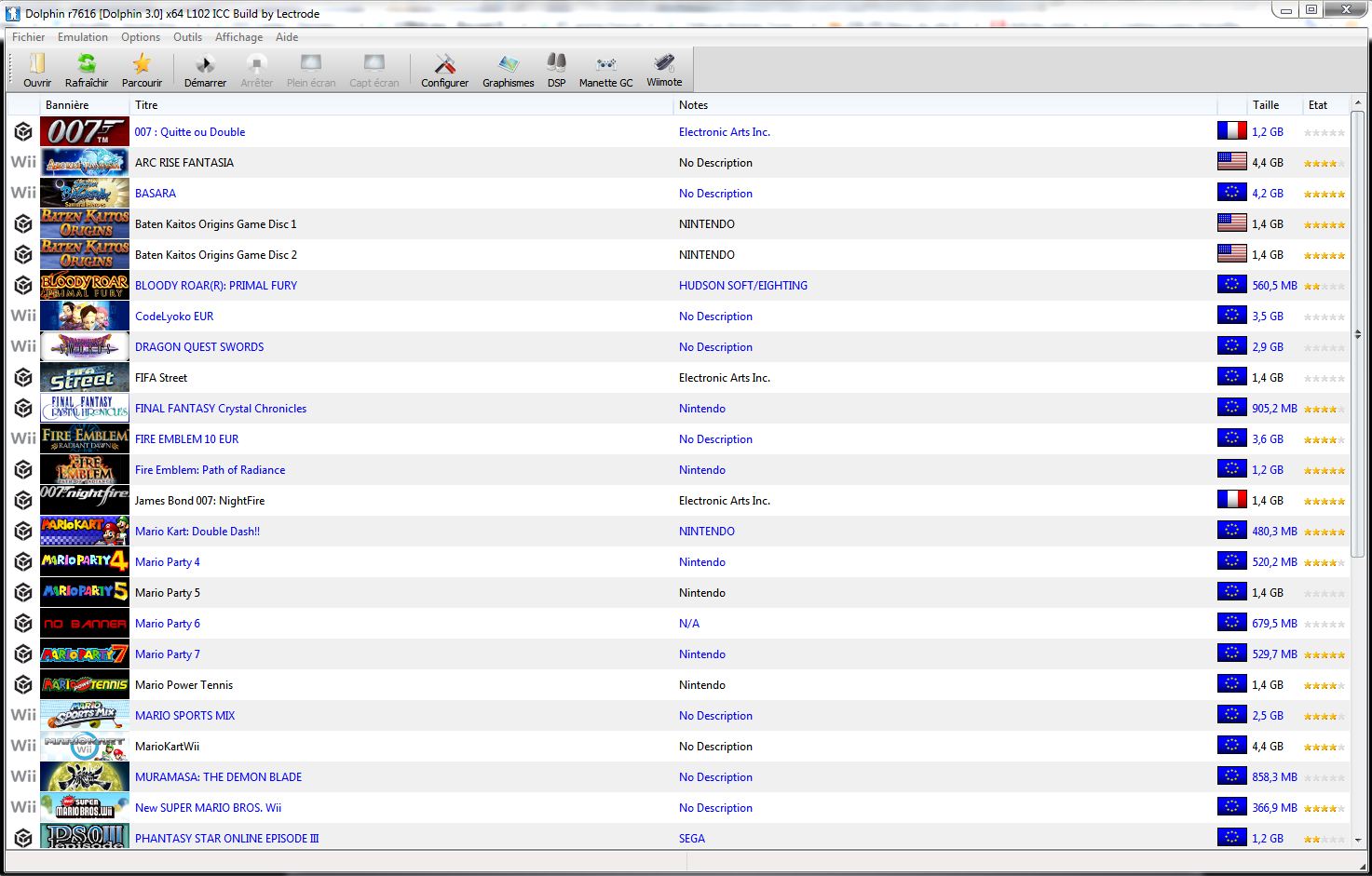This screenshot has height=876, width=1372.
Task: Open Wiimote settings icon
Action: coord(664,63)
